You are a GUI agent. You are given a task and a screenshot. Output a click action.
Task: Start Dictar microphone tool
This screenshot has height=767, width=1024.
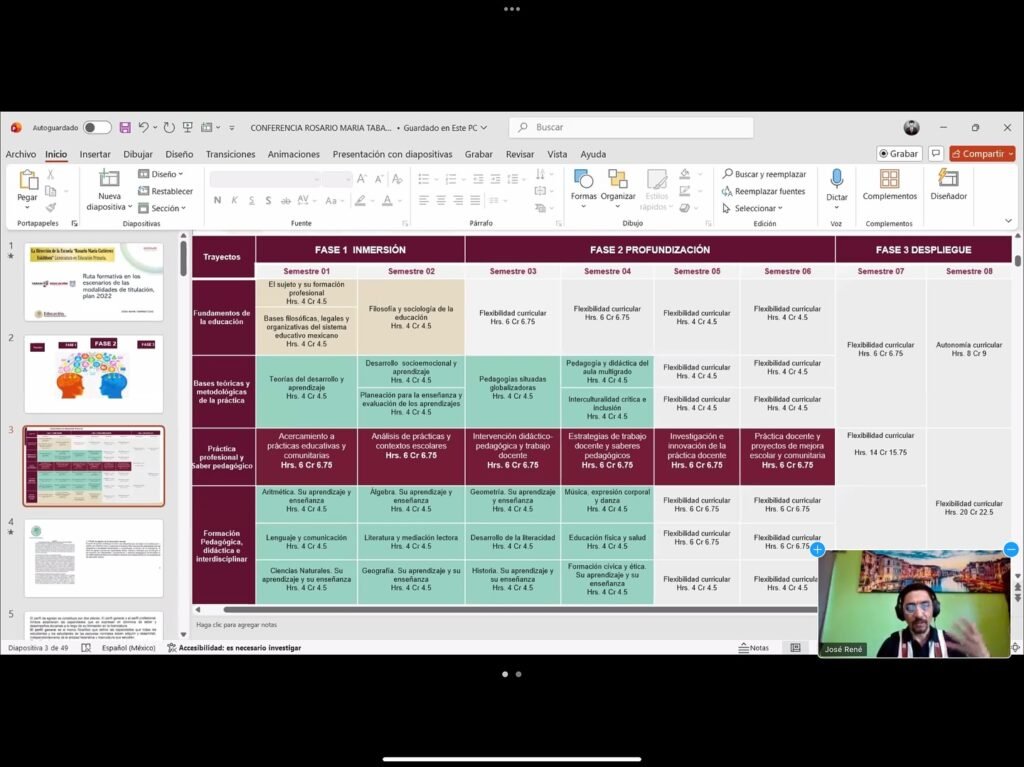point(837,181)
